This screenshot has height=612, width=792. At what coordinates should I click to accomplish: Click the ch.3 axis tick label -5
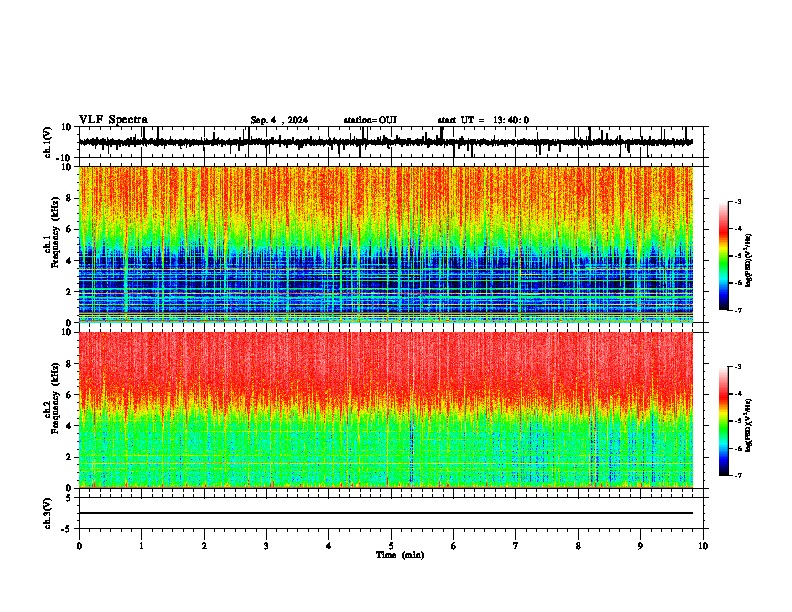tap(67, 529)
